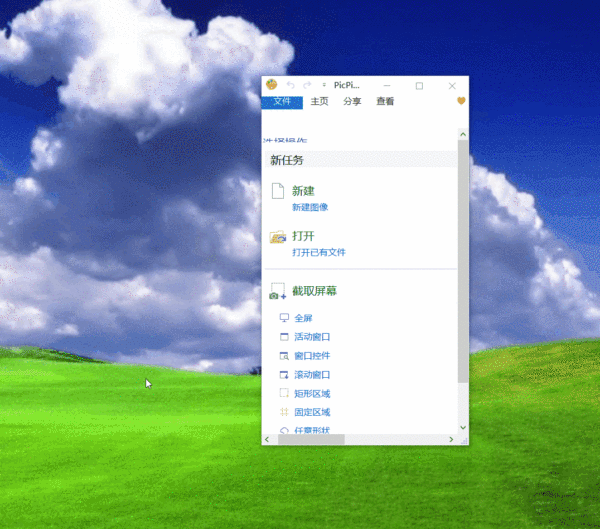Screen dimensions: 600x529
Task: Click the 固定区域 icon
Action: [284, 412]
